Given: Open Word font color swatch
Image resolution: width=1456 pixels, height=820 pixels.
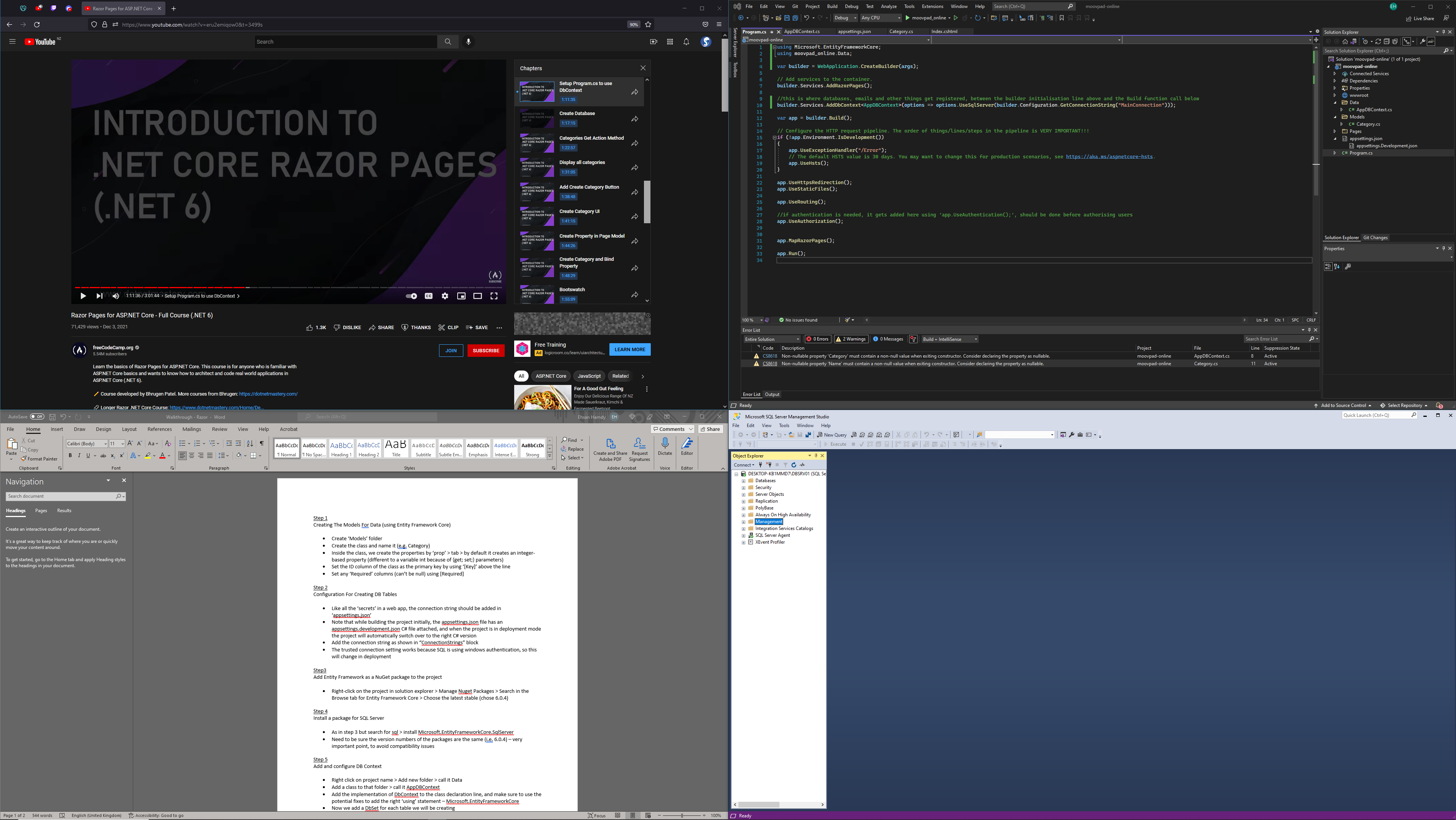Looking at the screenshot, I should [x=162, y=456].
